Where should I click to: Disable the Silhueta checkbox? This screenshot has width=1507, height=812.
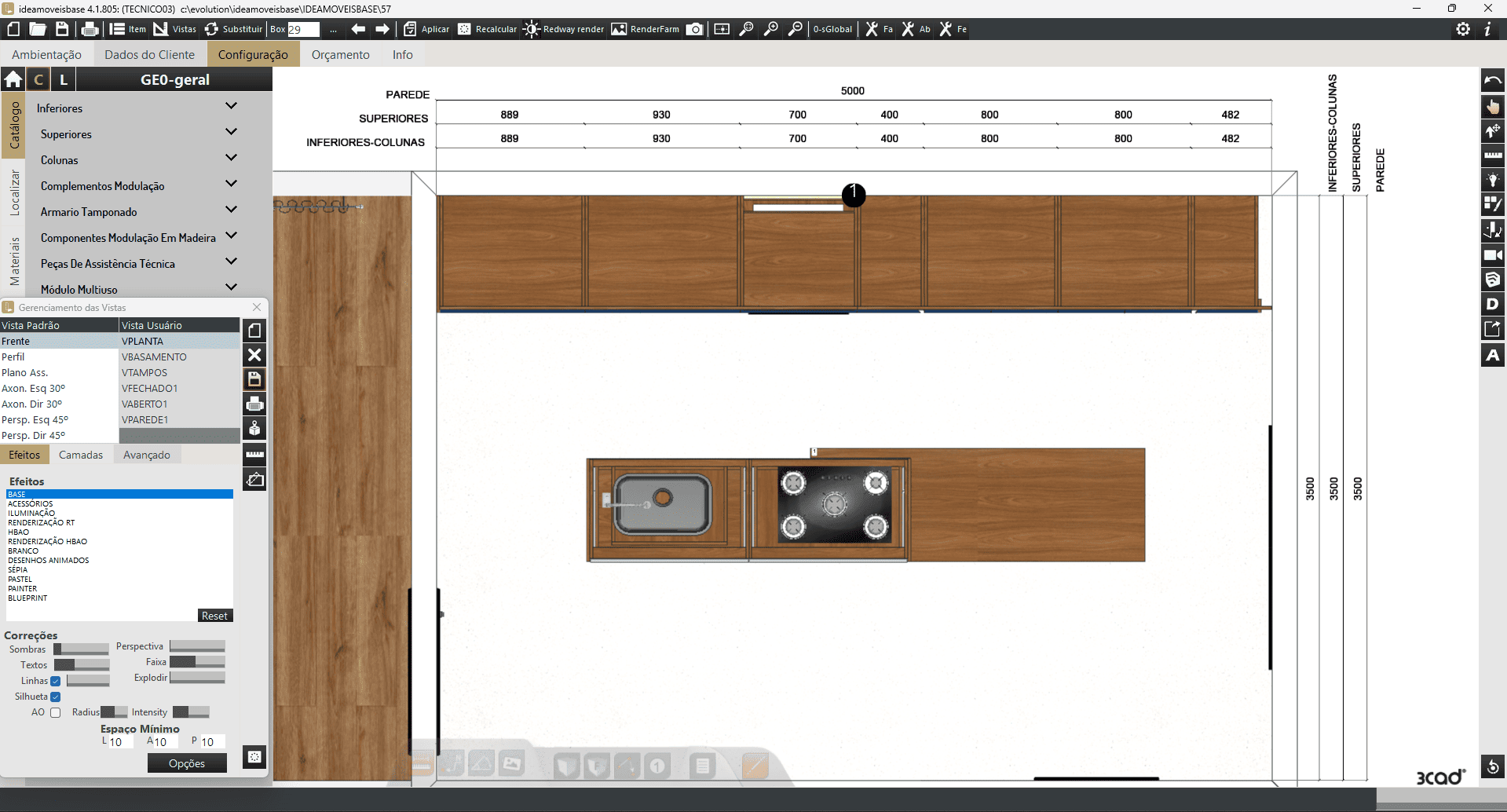click(56, 697)
